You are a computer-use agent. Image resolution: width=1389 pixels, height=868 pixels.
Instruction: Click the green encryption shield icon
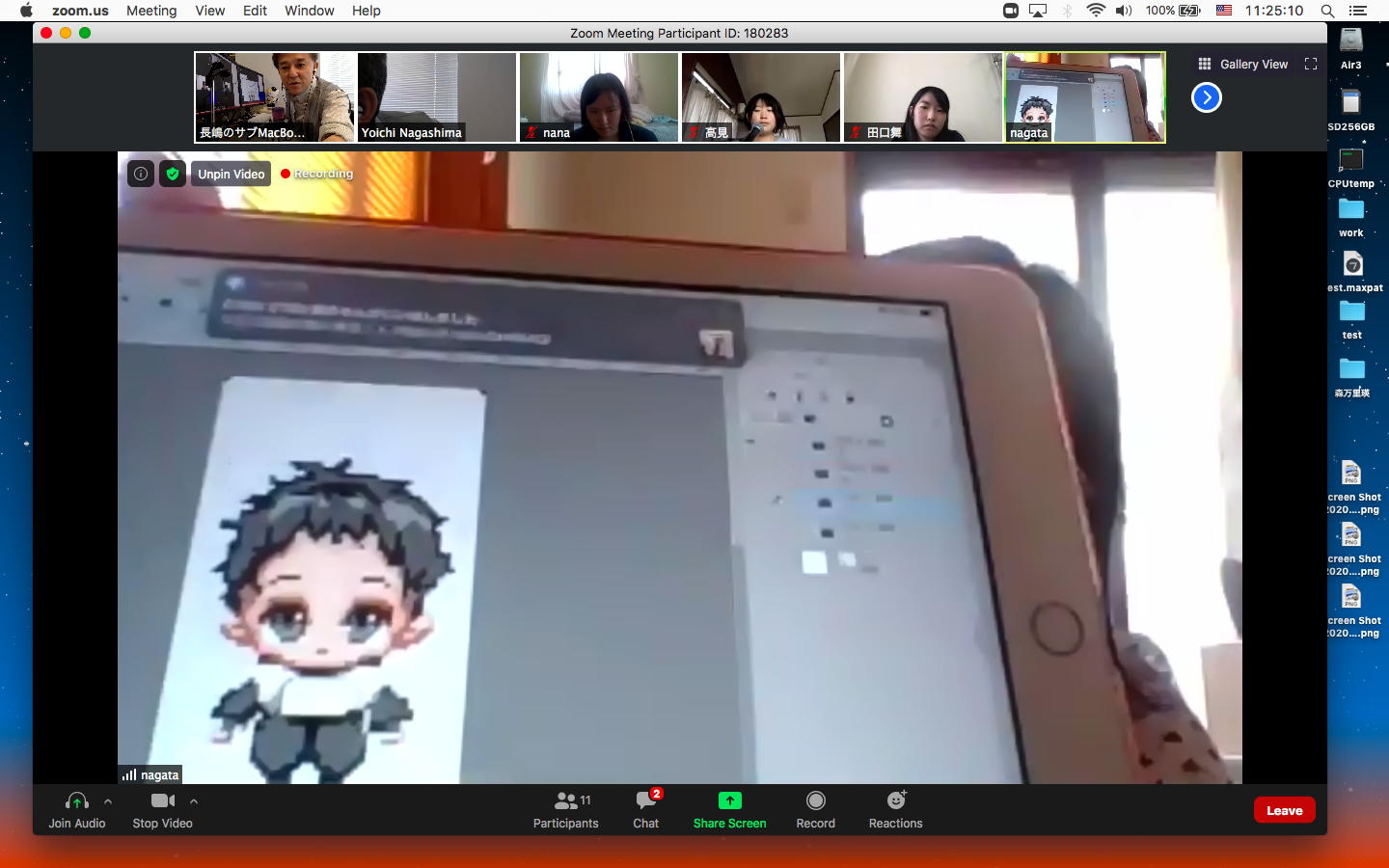[x=173, y=174]
